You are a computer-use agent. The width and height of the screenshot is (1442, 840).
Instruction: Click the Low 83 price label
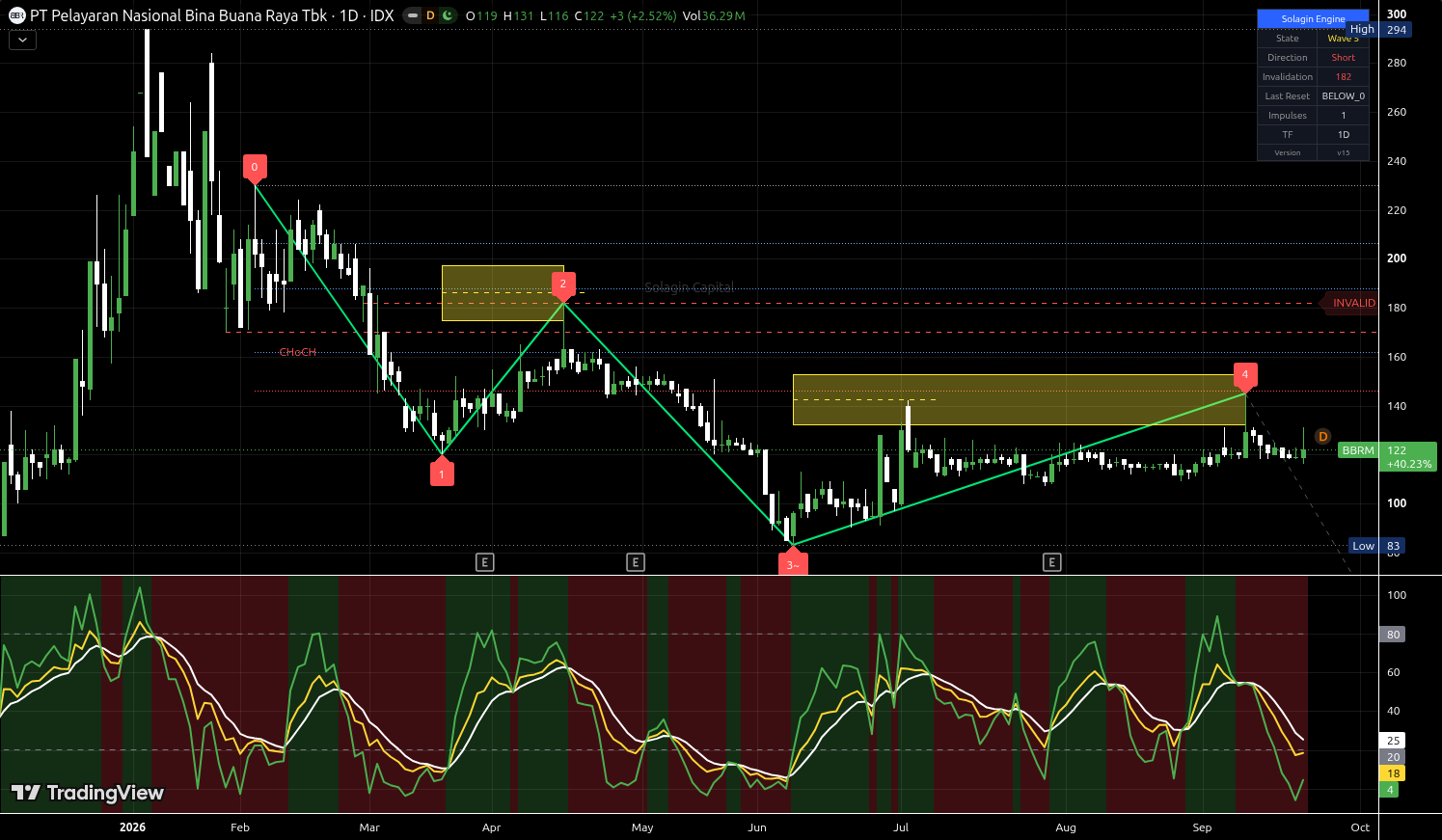pos(1378,546)
